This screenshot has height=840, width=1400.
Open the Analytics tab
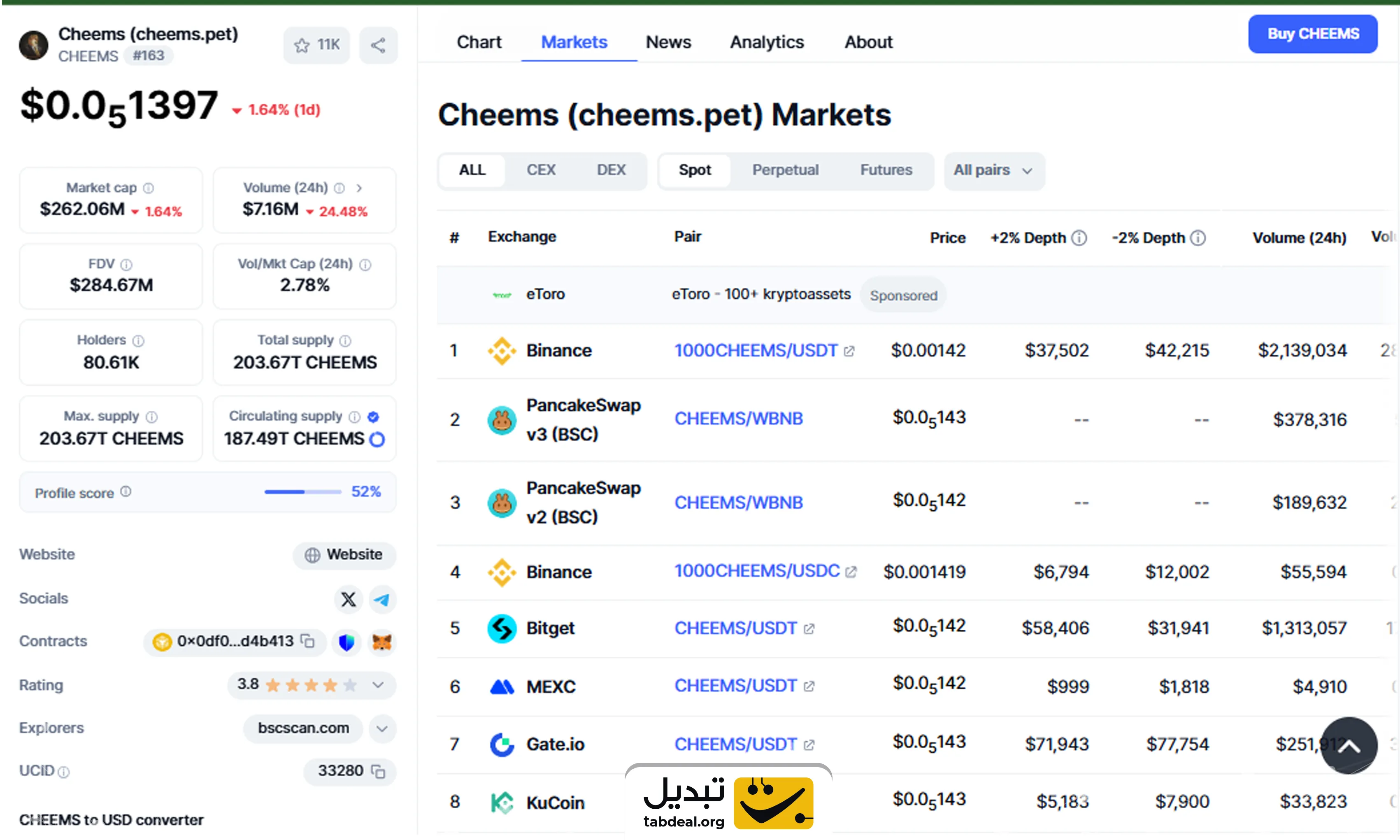pyautogui.click(x=767, y=42)
